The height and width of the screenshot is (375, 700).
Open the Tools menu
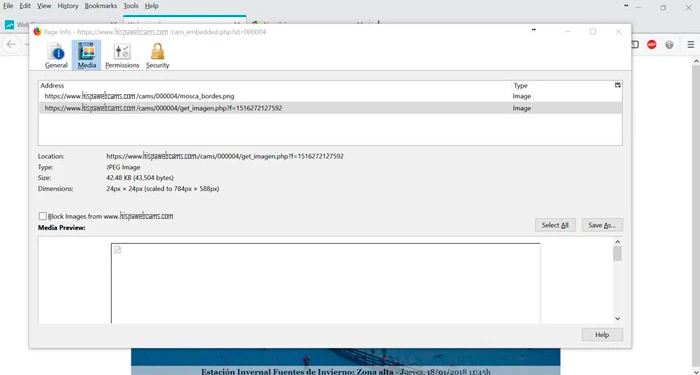[131, 6]
